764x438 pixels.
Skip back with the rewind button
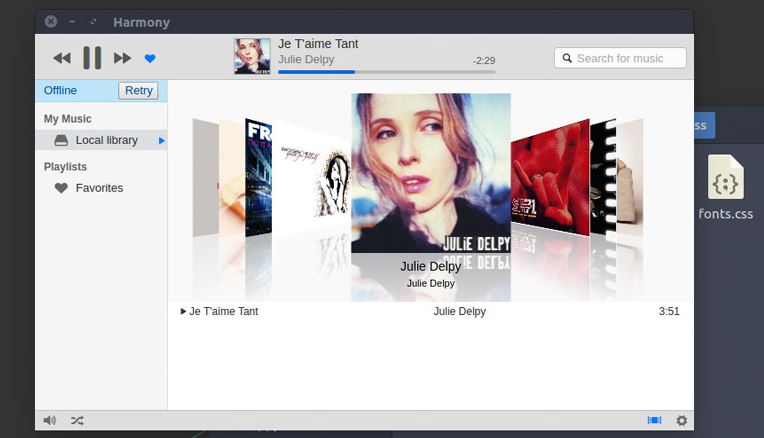click(x=62, y=58)
